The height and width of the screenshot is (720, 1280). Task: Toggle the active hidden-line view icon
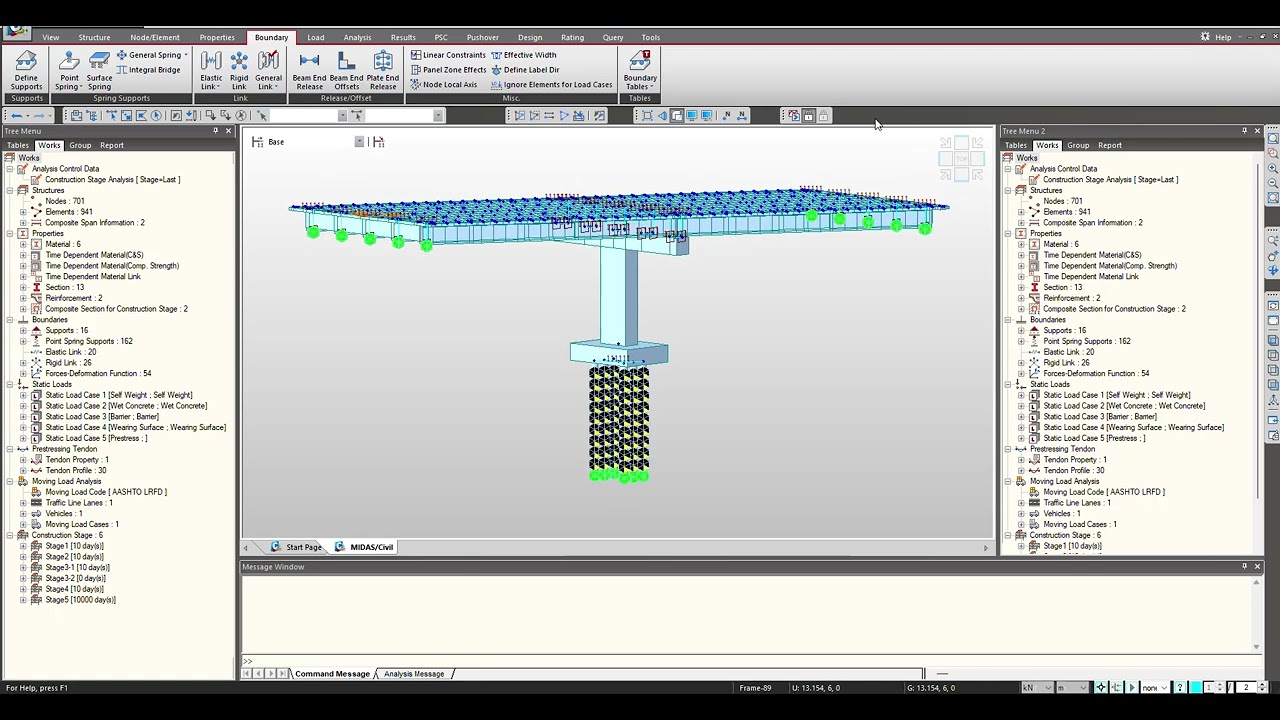pos(677,116)
